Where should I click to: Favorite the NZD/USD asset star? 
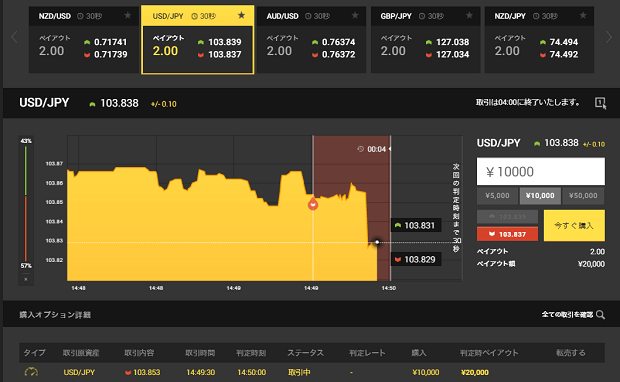pyautogui.click(x=127, y=15)
